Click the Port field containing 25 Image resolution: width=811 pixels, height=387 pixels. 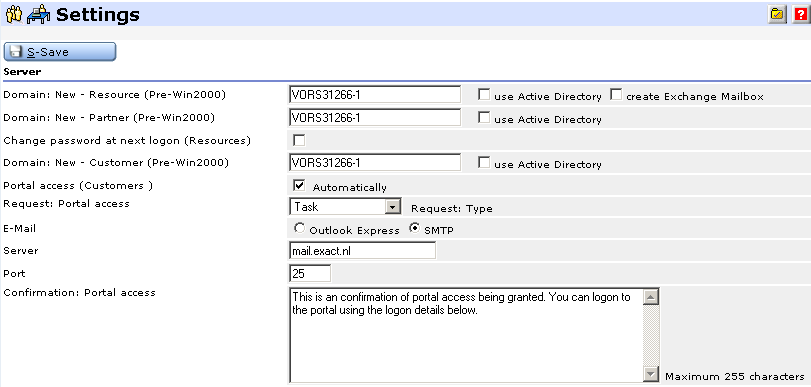[310, 273]
